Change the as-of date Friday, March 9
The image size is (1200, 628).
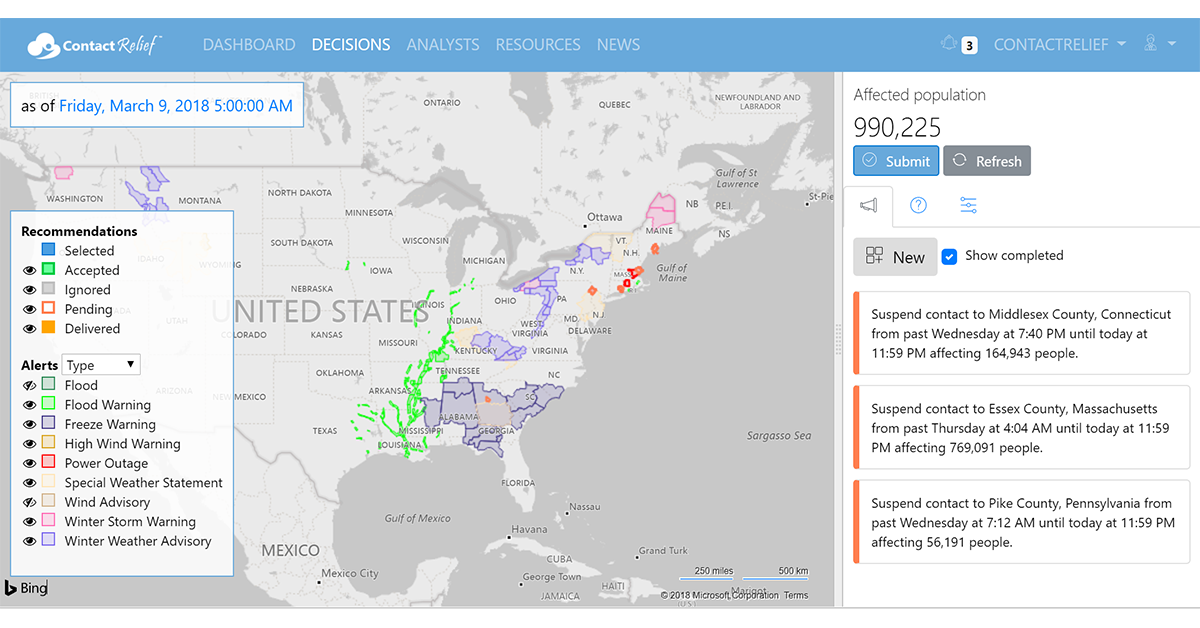coord(176,106)
